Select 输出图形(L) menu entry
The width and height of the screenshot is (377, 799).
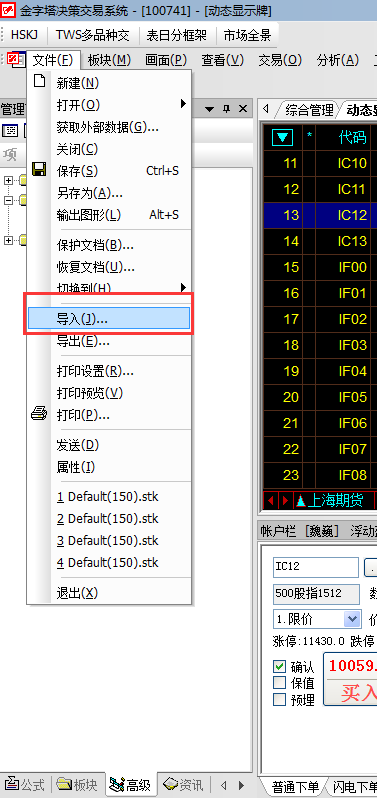tap(109, 215)
